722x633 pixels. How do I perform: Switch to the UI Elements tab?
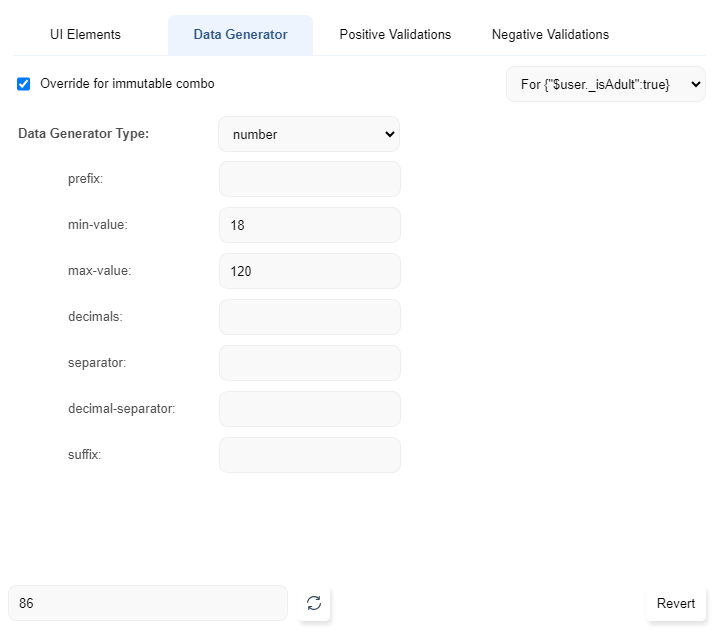[x=85, y=35]
